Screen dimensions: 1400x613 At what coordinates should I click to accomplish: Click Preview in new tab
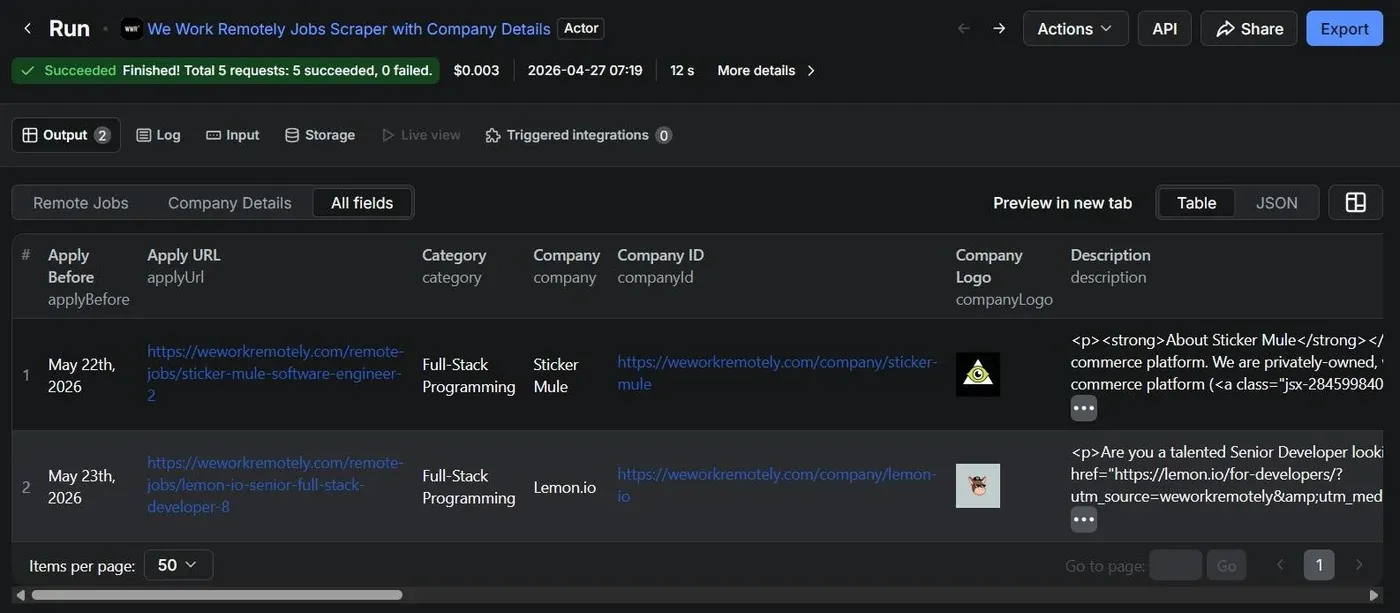pyautogui.click(x=1062, y=203)
